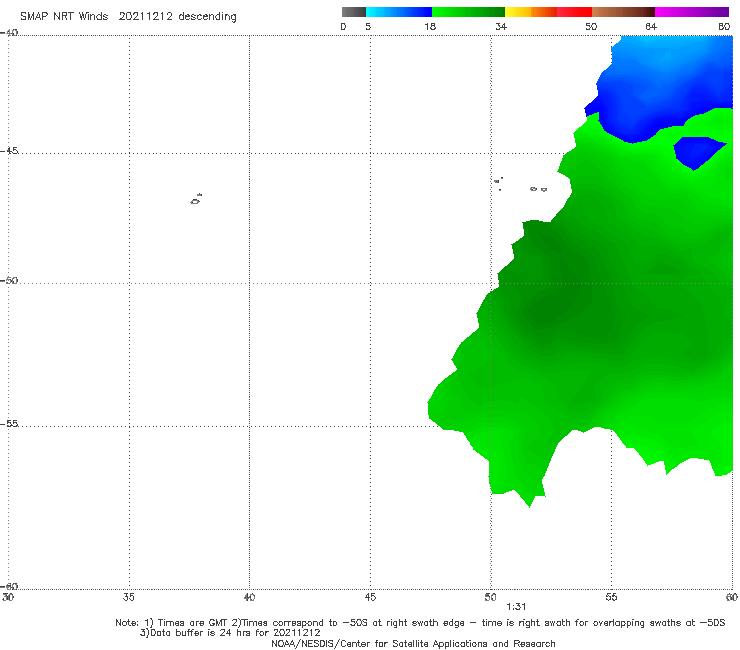Click the color bar label "5"

368,27
